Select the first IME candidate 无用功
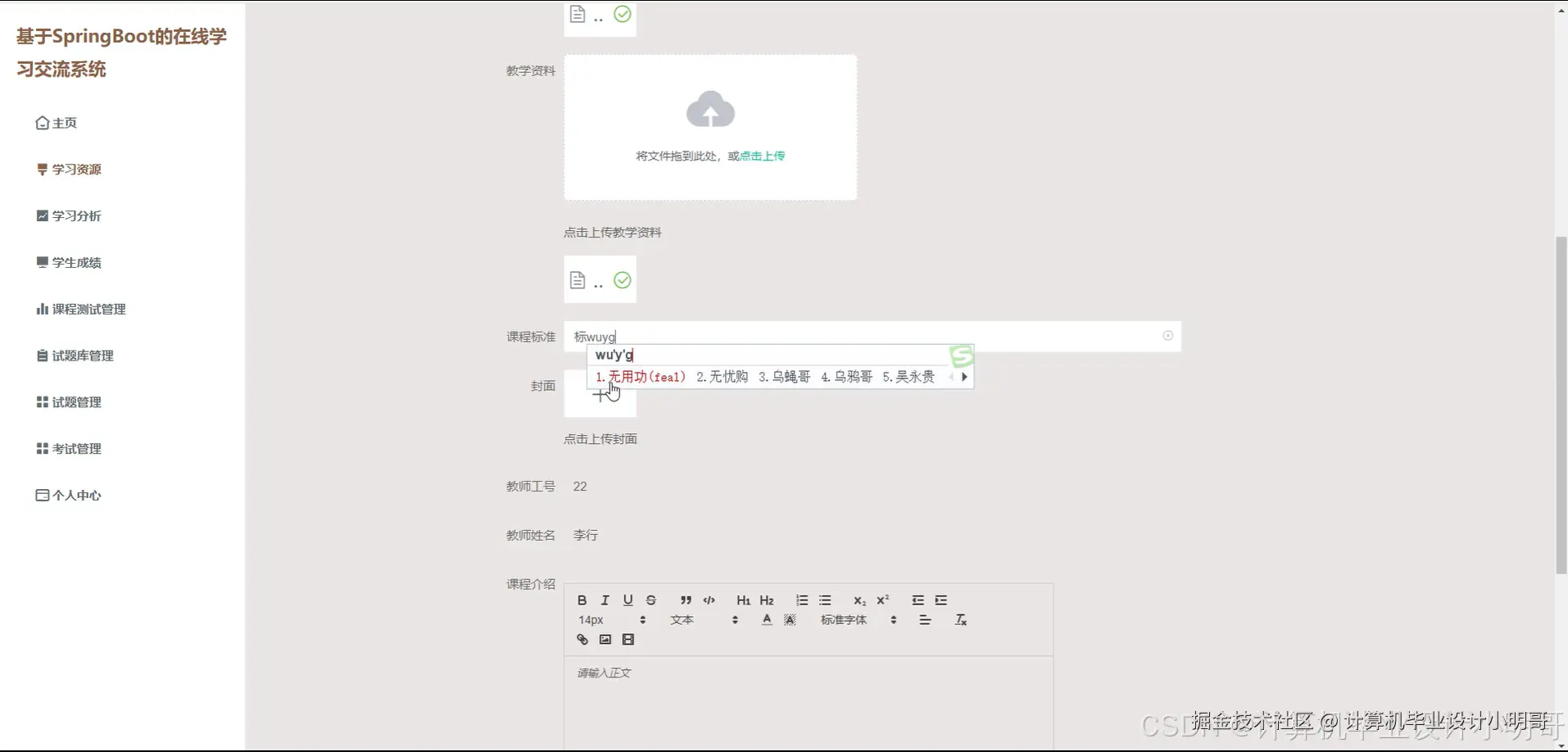Viewport: 1568px width, 752px height. pos(644,377)
